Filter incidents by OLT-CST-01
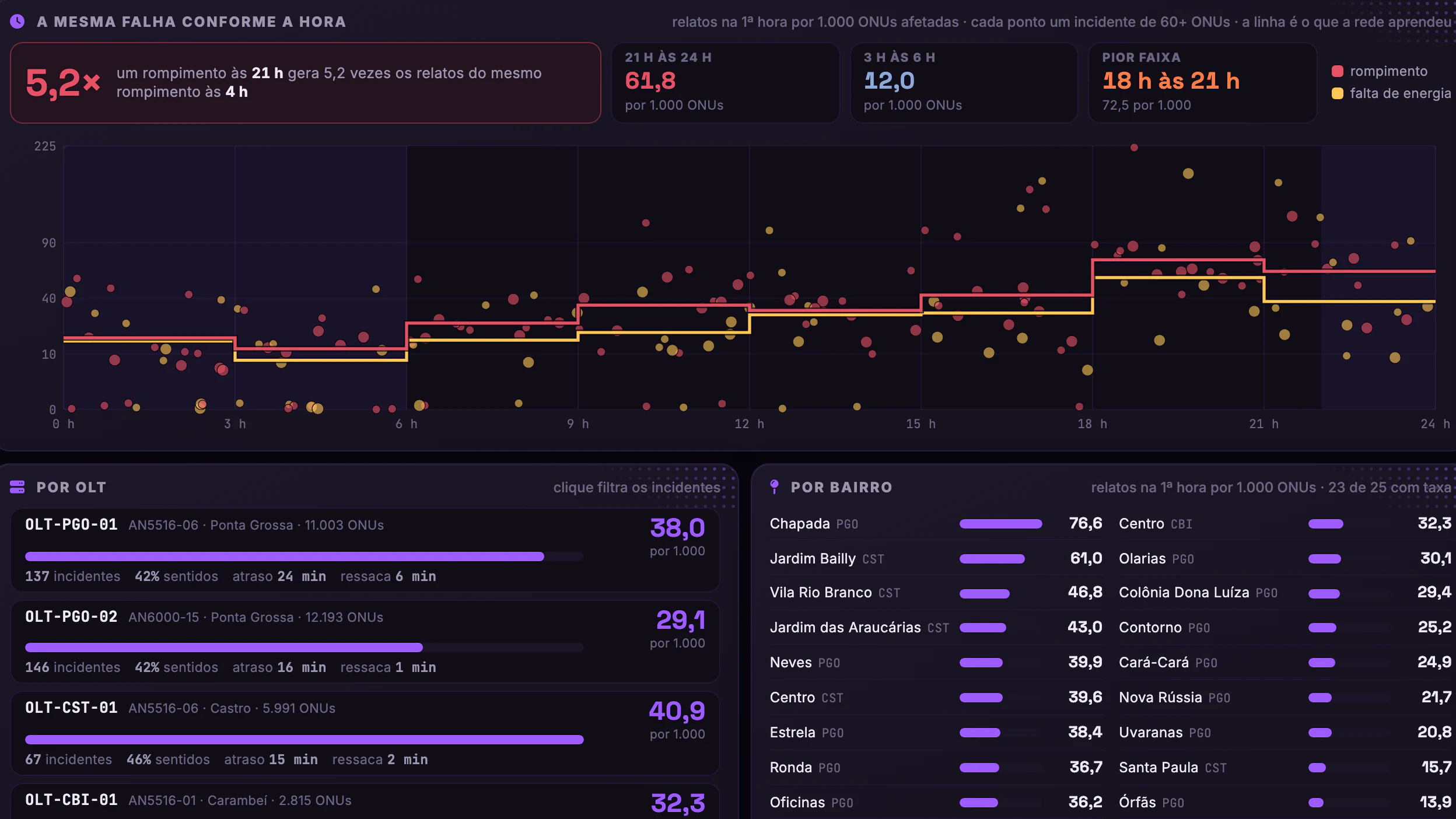This screenshot has width=1456, height=819. pos(365,733)
